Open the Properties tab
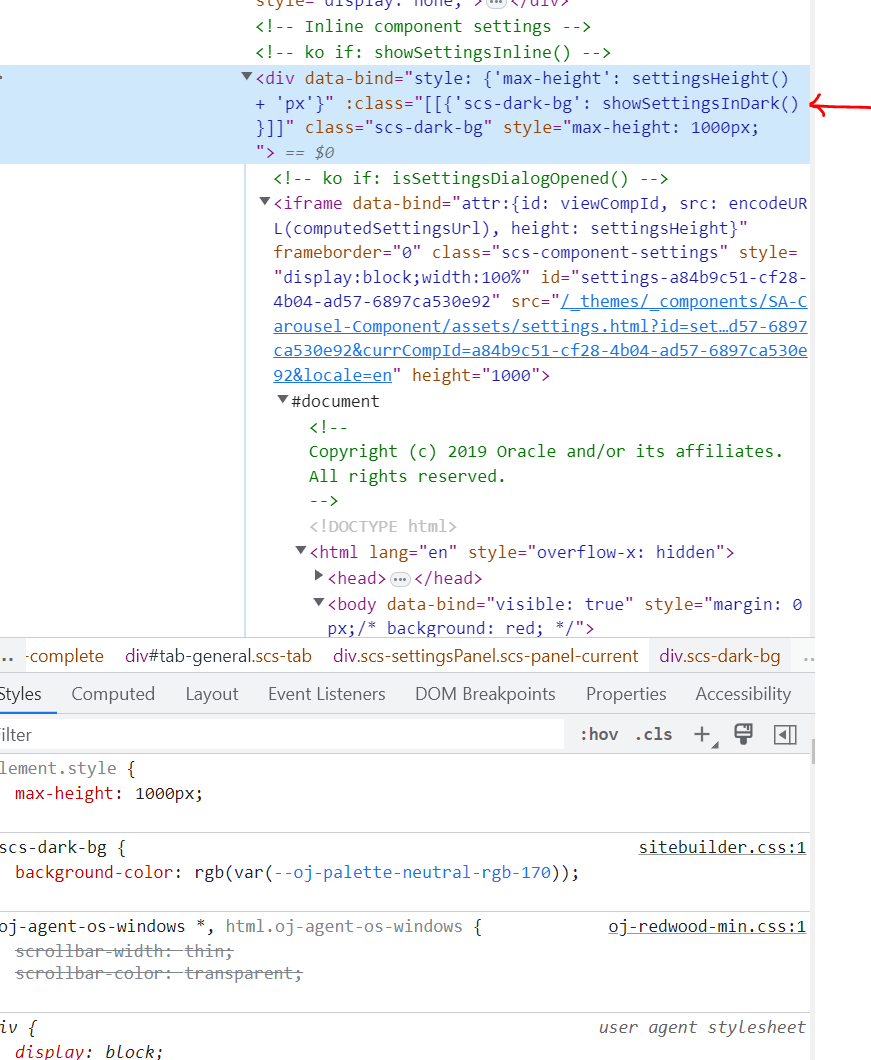The height and width of the screenshot is (1060, 871). pos(626,694)
